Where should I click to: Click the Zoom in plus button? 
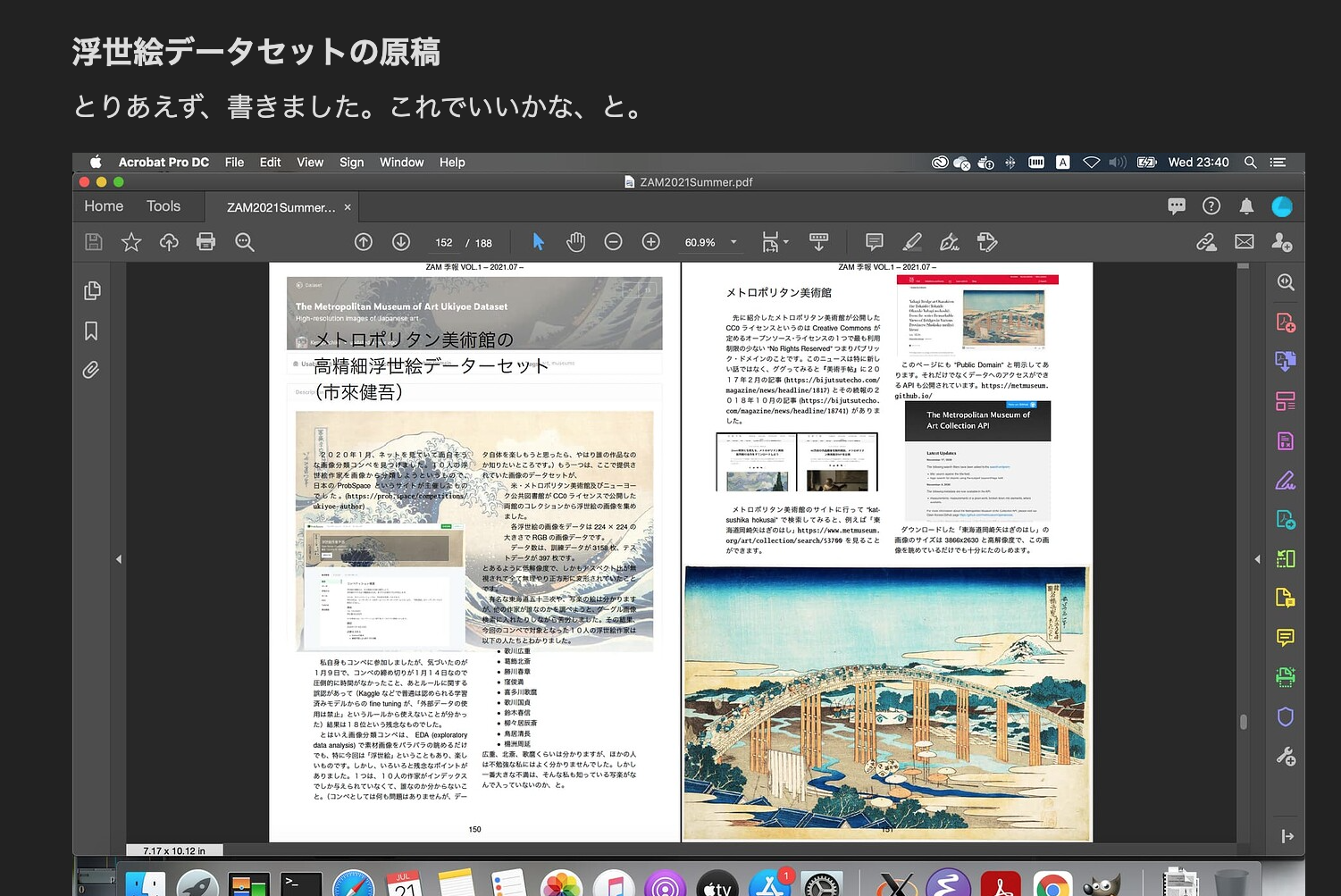click(651, 242)
